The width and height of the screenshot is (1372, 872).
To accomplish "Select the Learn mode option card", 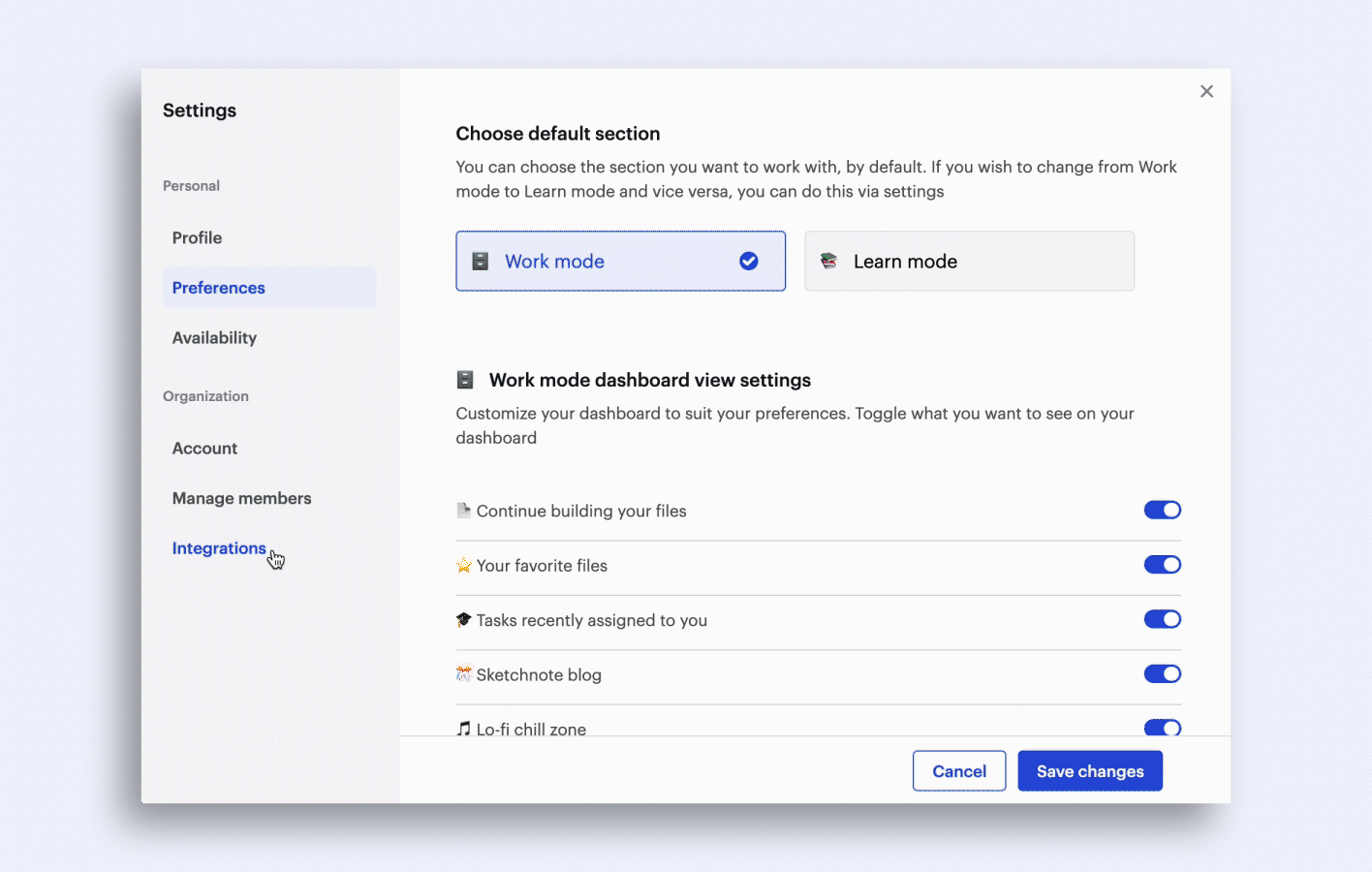I will tap(969, 261).
